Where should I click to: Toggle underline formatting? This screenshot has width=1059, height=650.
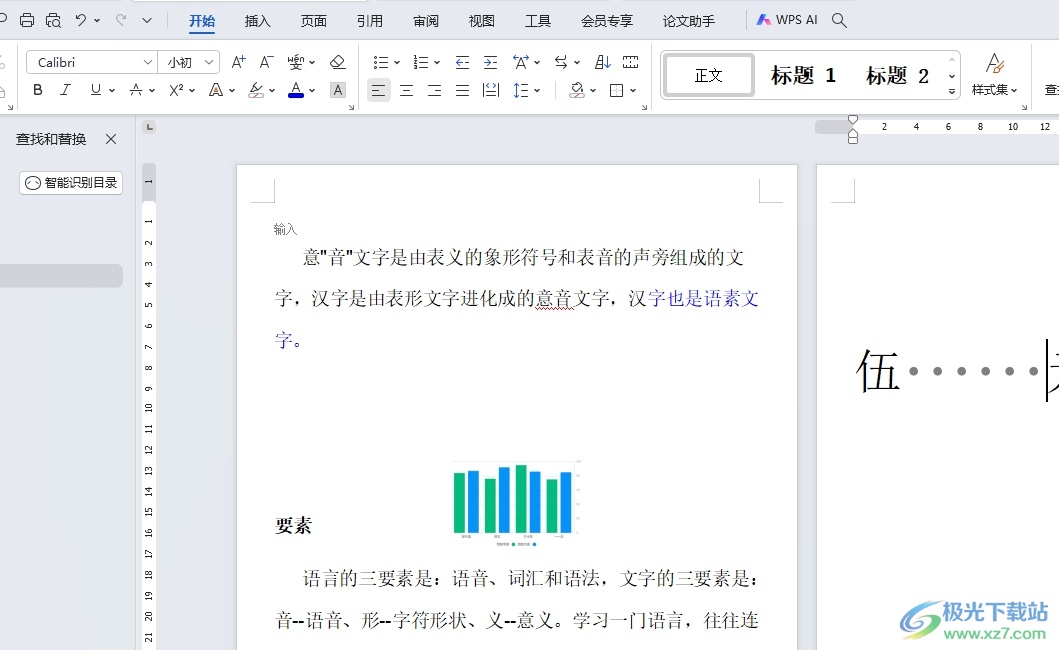[96, 90]
